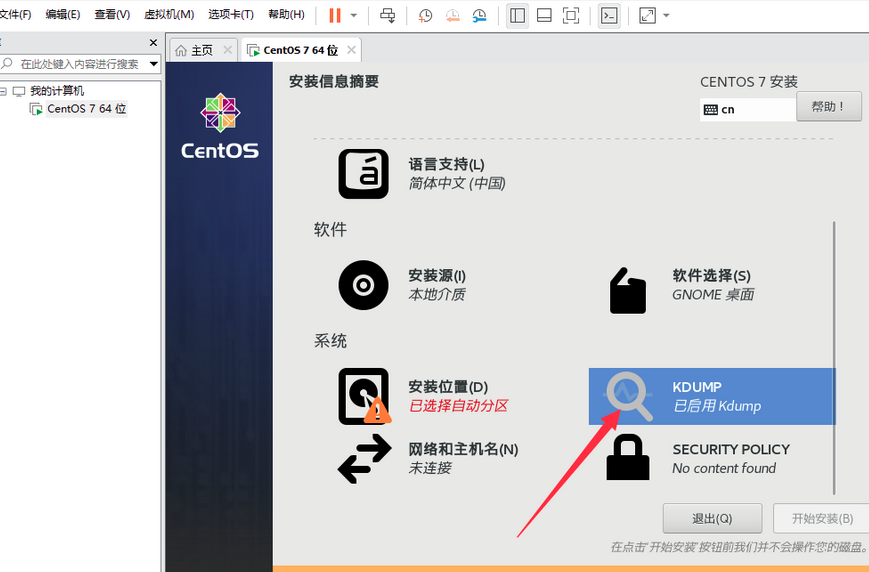The height and width of the screenshot is (572, 869).
Task: Click the pause virtual machine icon
Action: point(334,15)
